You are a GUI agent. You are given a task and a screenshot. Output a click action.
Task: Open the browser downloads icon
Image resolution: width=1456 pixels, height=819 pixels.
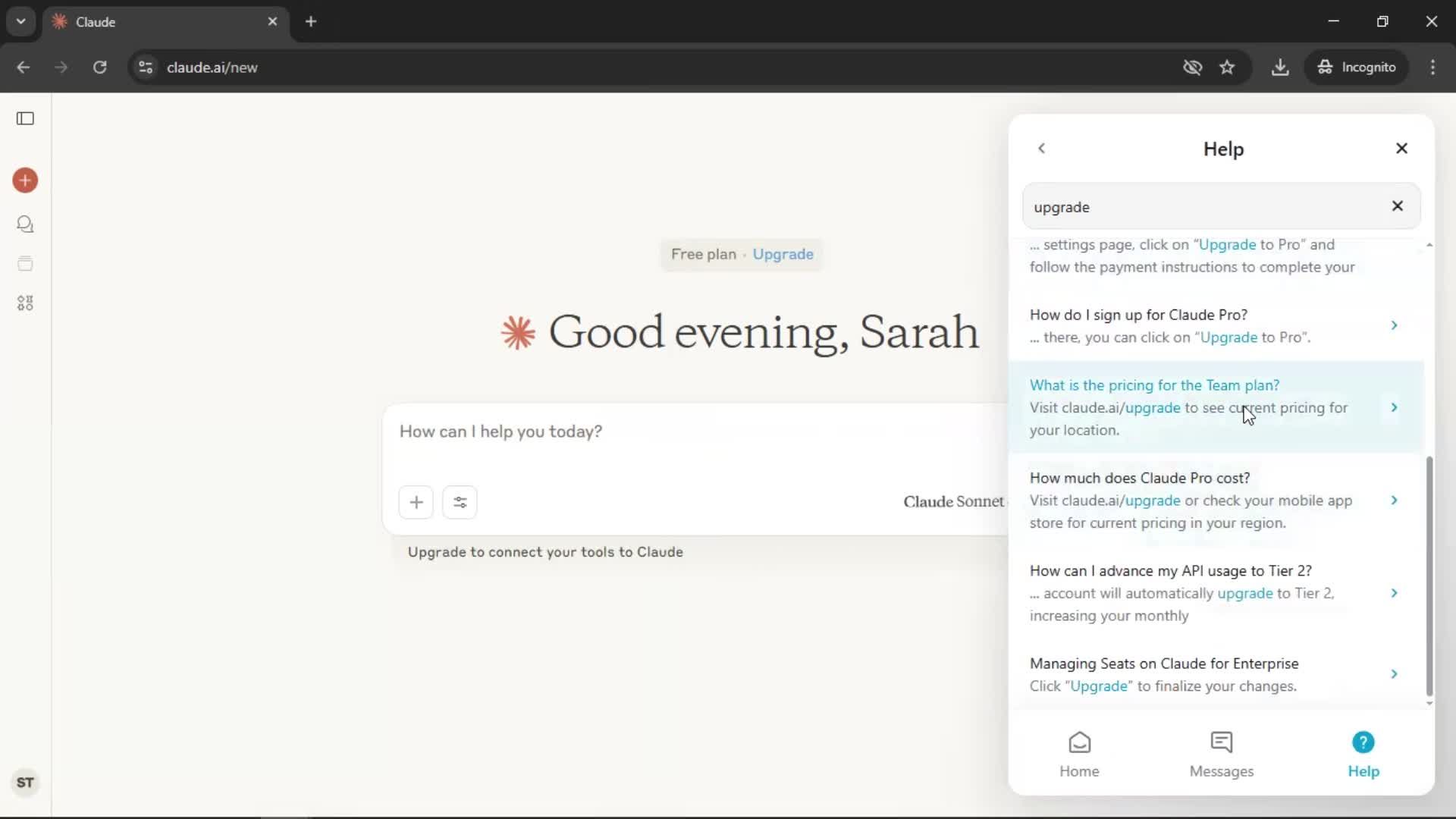pos(1280,67)
